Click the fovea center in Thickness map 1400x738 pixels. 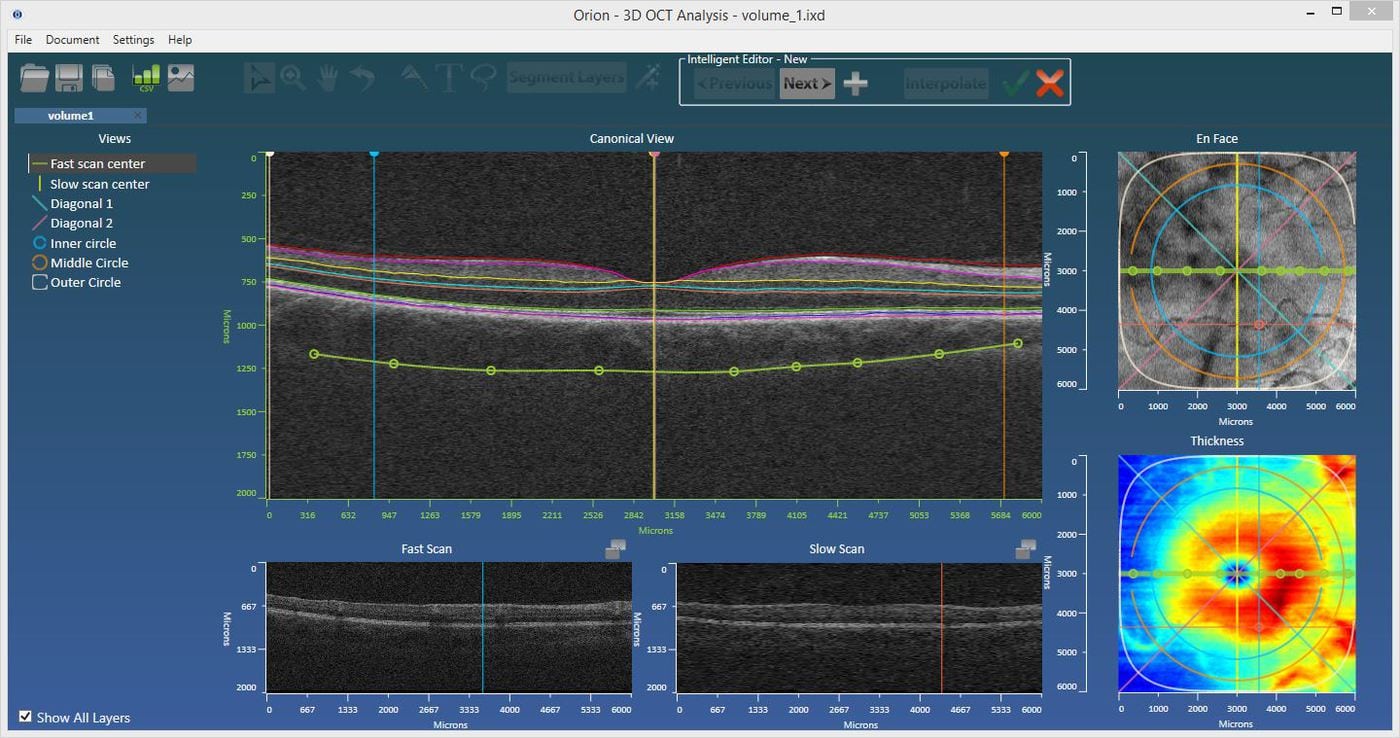1238,574
